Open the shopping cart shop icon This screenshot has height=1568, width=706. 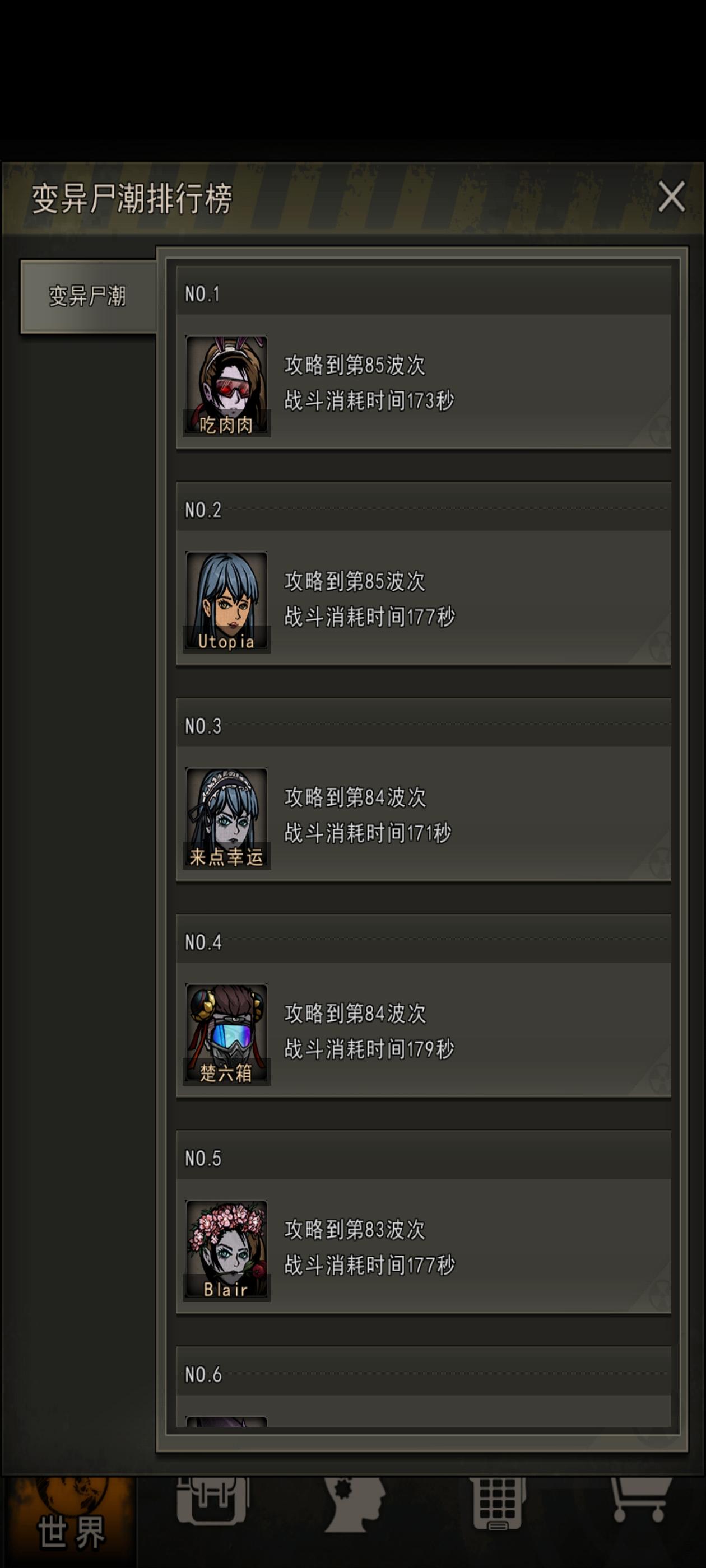click(x=640, y=1500)
